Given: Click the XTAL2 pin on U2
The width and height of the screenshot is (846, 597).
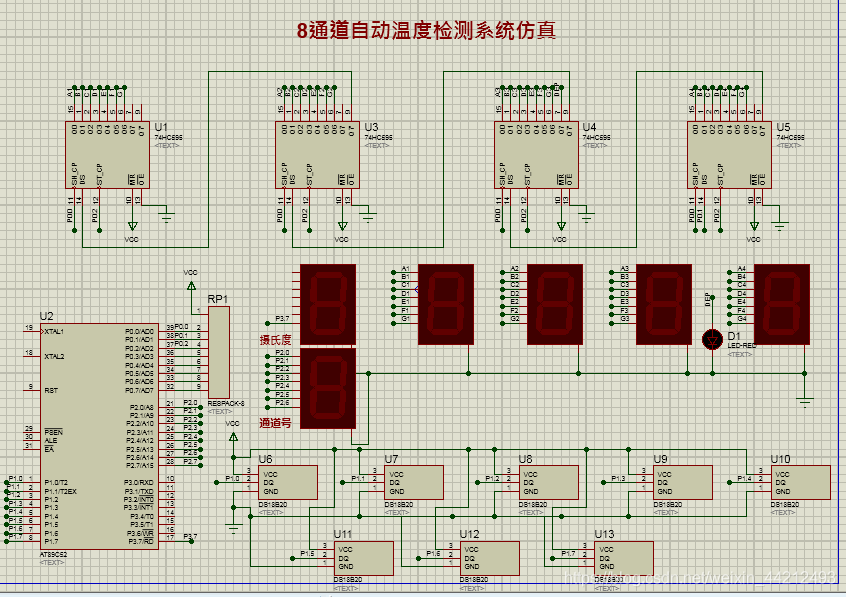Looking at the screenshot, I should tap(54, 356).
